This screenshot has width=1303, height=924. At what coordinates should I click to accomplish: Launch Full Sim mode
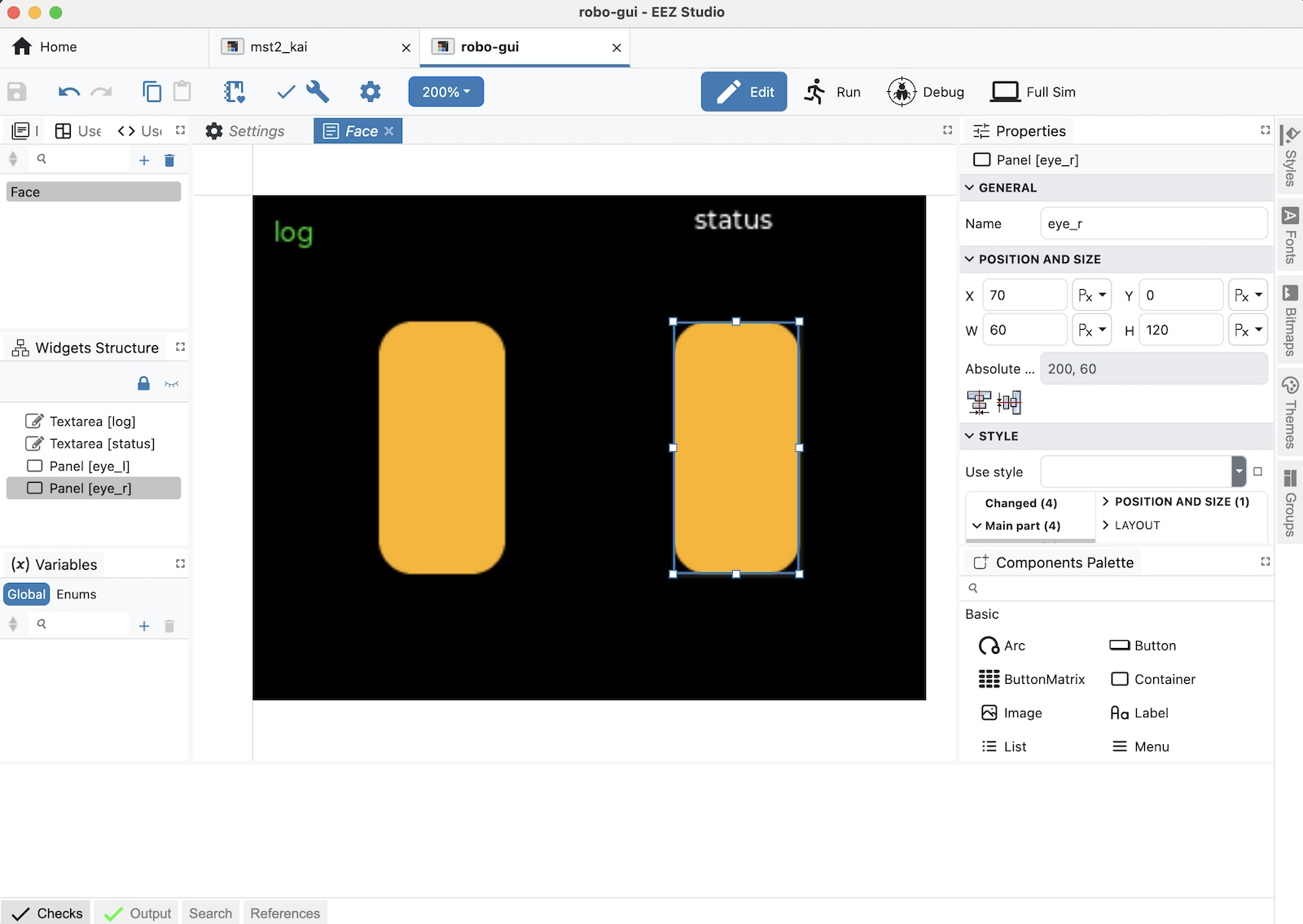[x=1033, y=92]
